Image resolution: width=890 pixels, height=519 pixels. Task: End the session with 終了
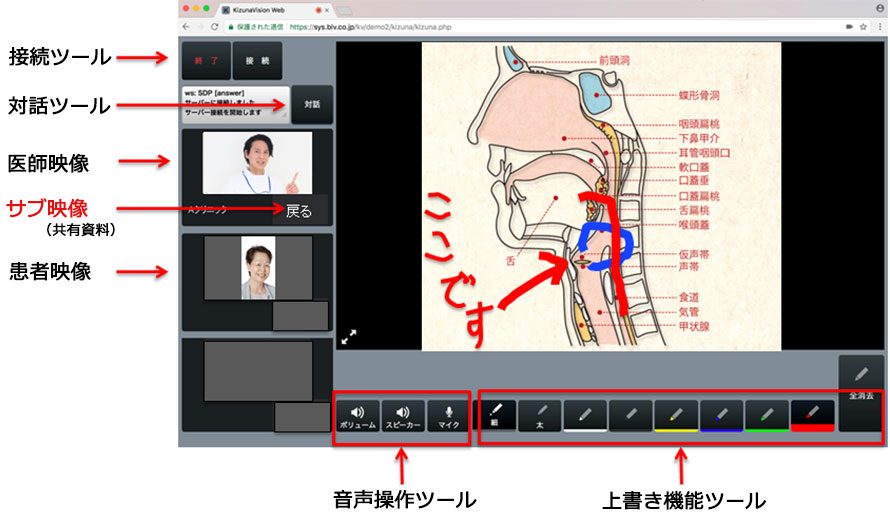pyautogui.click(x=207, y=60)
